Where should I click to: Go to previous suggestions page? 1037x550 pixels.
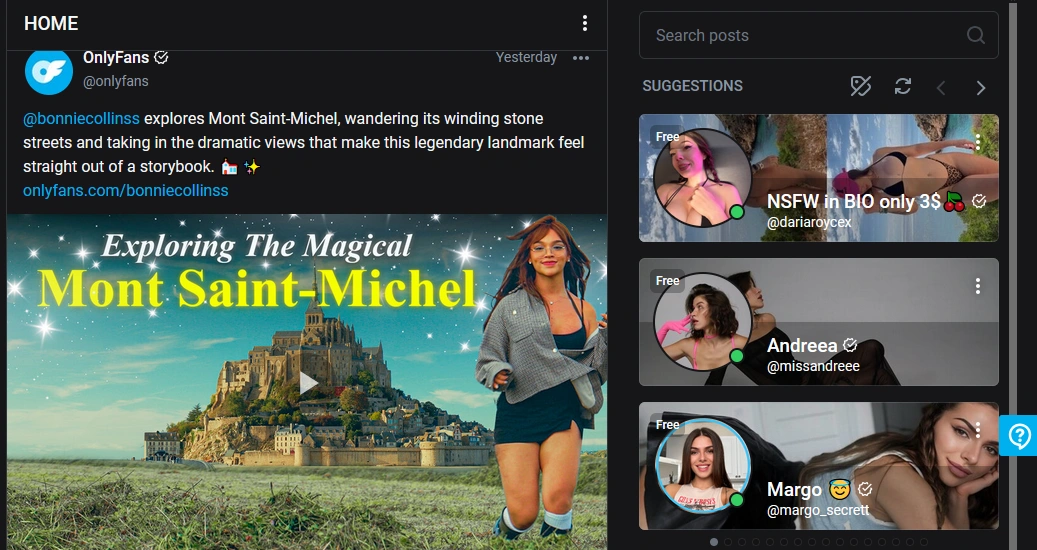[x=941, y=88]
